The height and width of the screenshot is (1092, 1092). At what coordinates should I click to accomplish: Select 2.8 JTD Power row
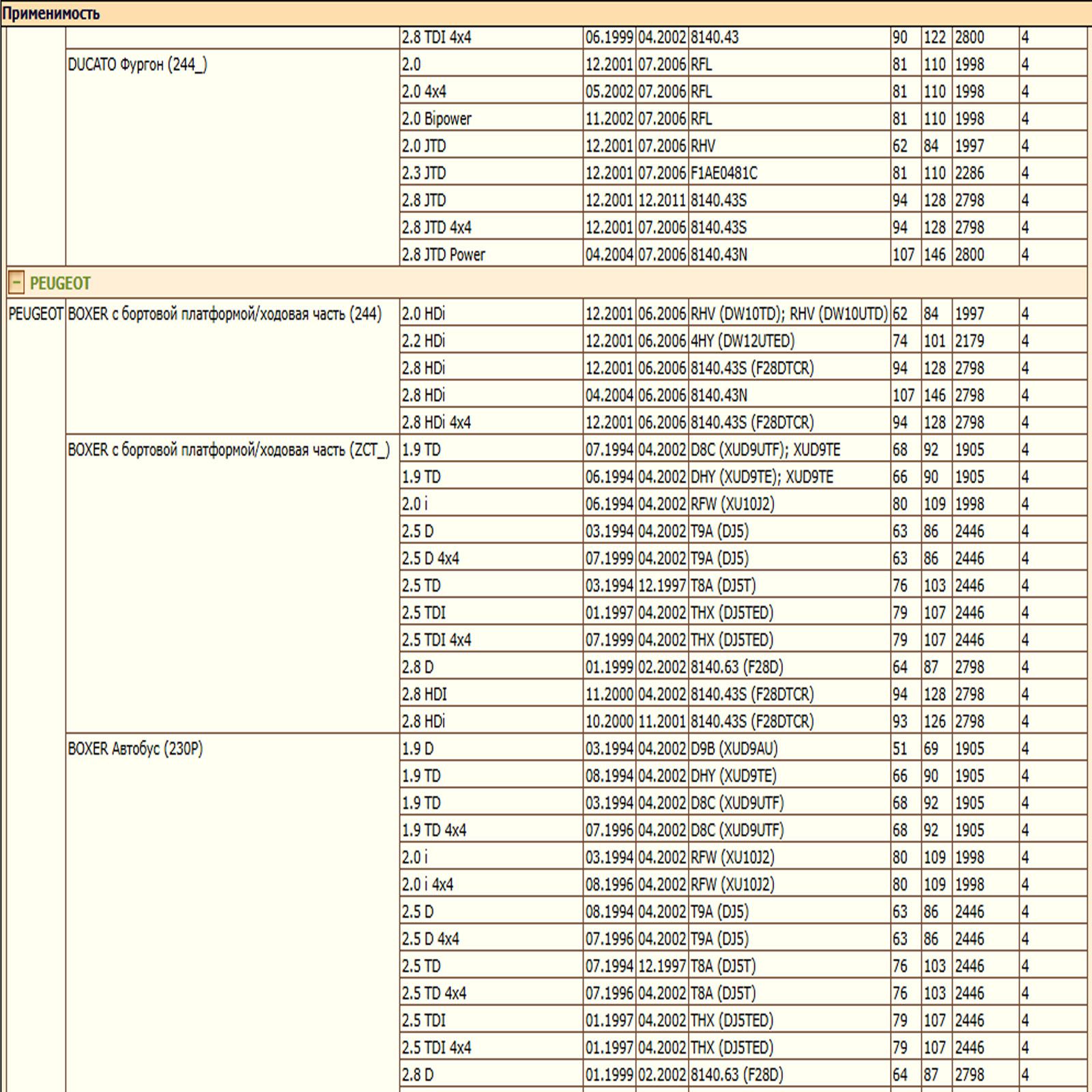pyautogui.click(x=743, y=255)
